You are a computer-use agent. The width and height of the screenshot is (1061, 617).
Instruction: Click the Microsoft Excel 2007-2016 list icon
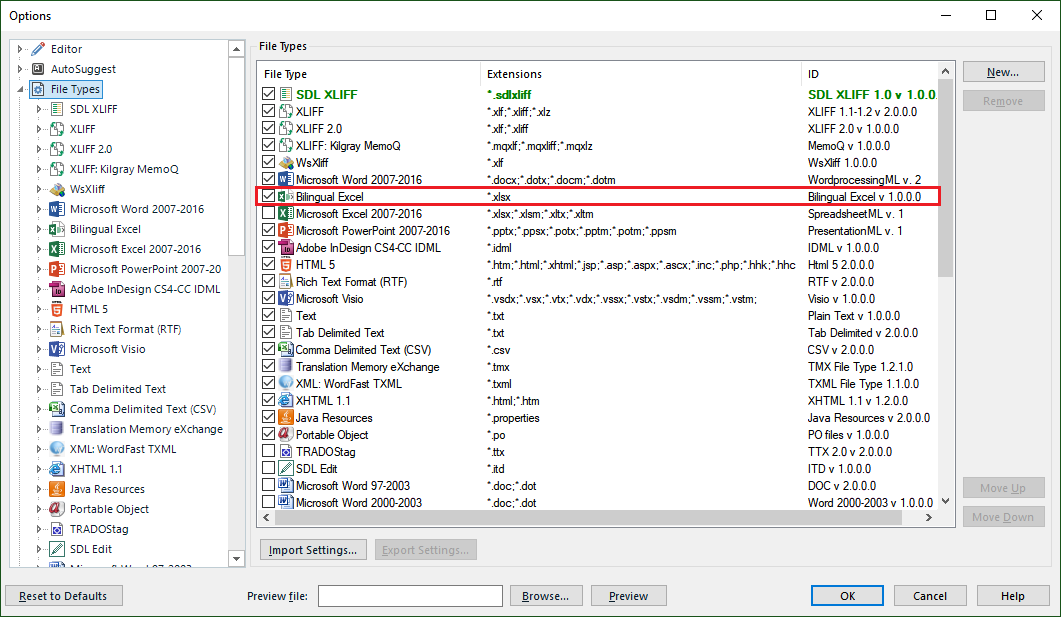pyautogui.click(x=286, y=214)
